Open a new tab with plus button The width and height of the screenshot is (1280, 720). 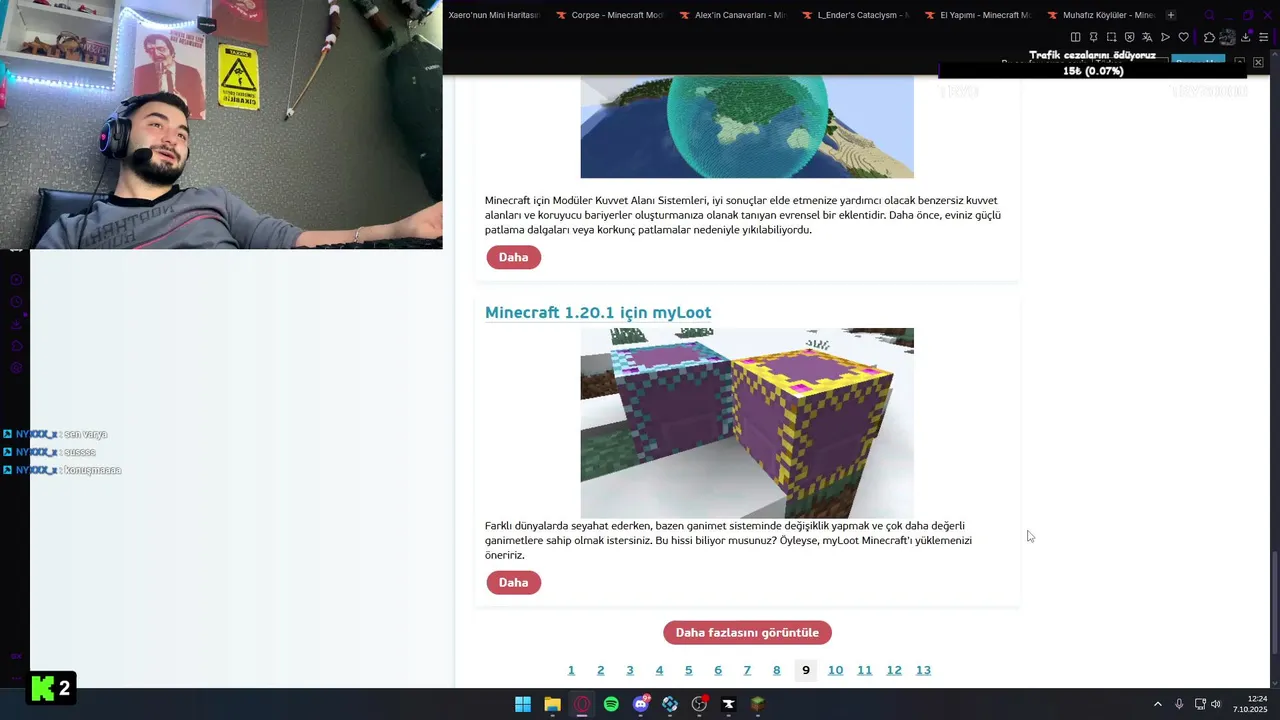point(1170,15)
